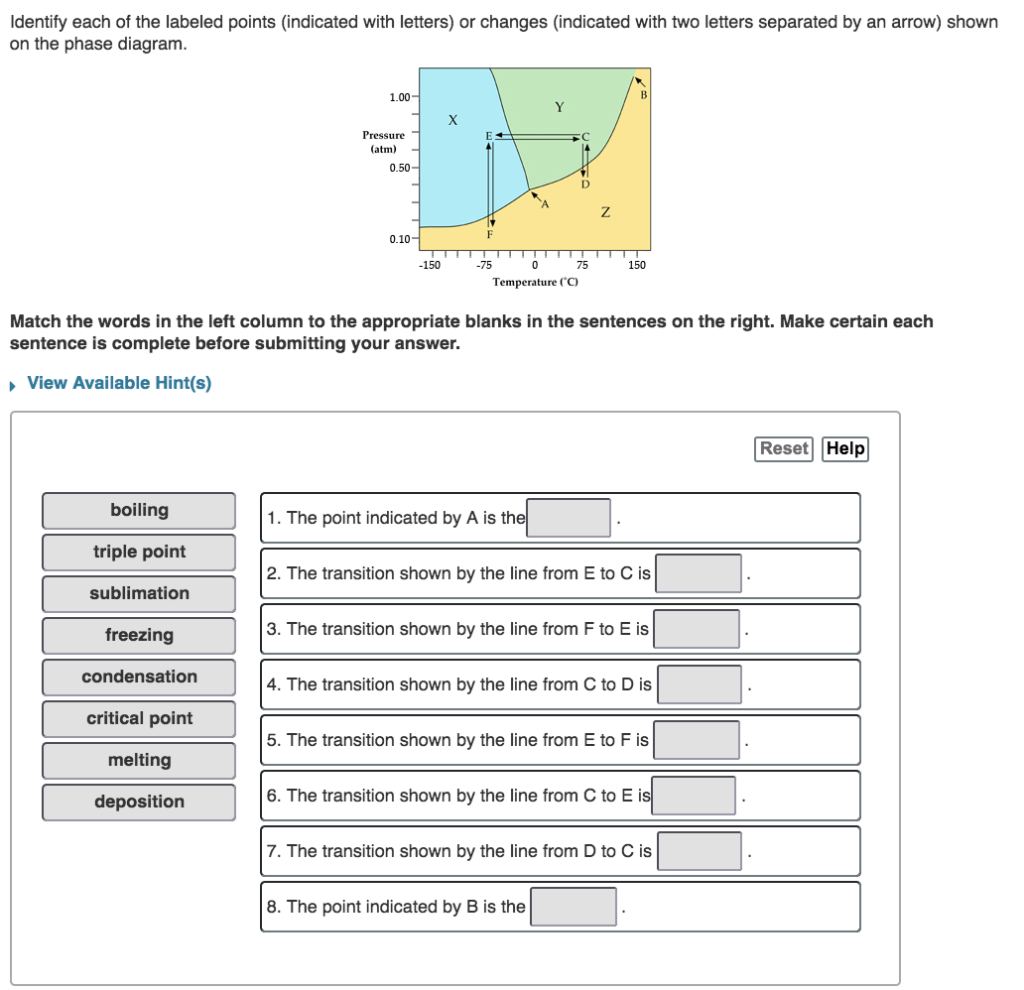This screenshot has height=990, width=1024.
Task: Select the "sublimation" word tile
Action: pos(138,593)
